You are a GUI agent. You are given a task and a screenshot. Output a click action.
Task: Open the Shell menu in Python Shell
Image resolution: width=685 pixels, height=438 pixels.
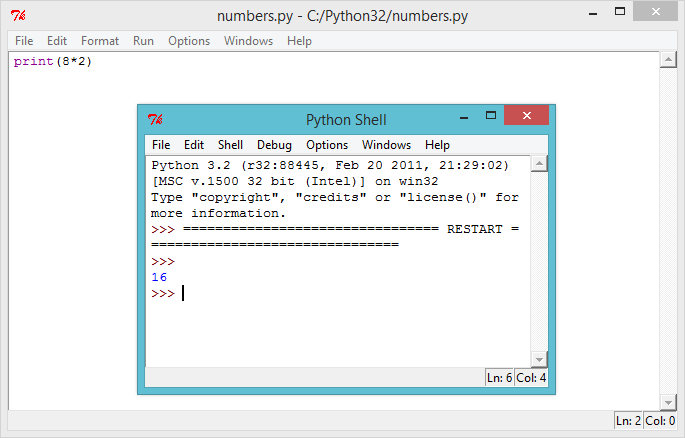[230, 145]
